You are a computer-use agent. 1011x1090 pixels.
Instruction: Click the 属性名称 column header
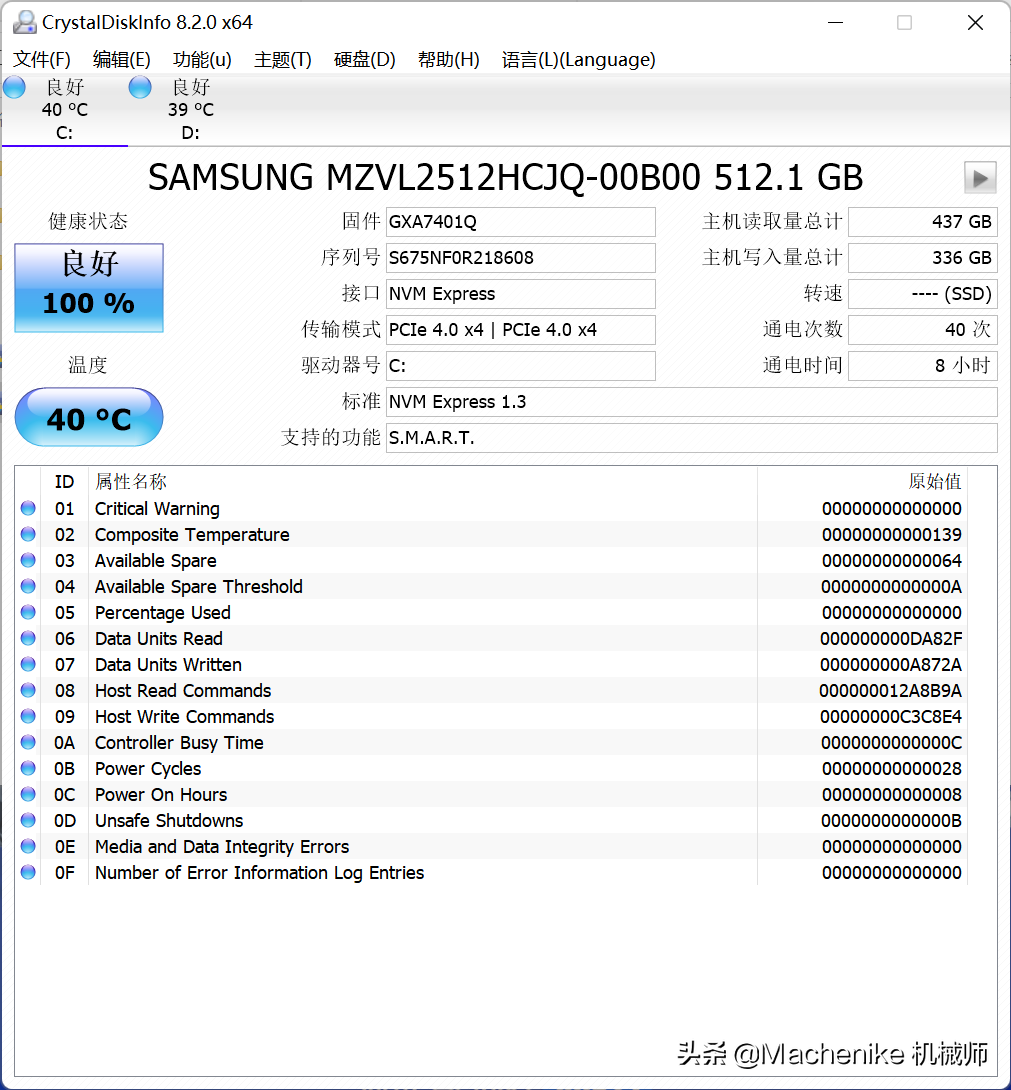[131, 481]
